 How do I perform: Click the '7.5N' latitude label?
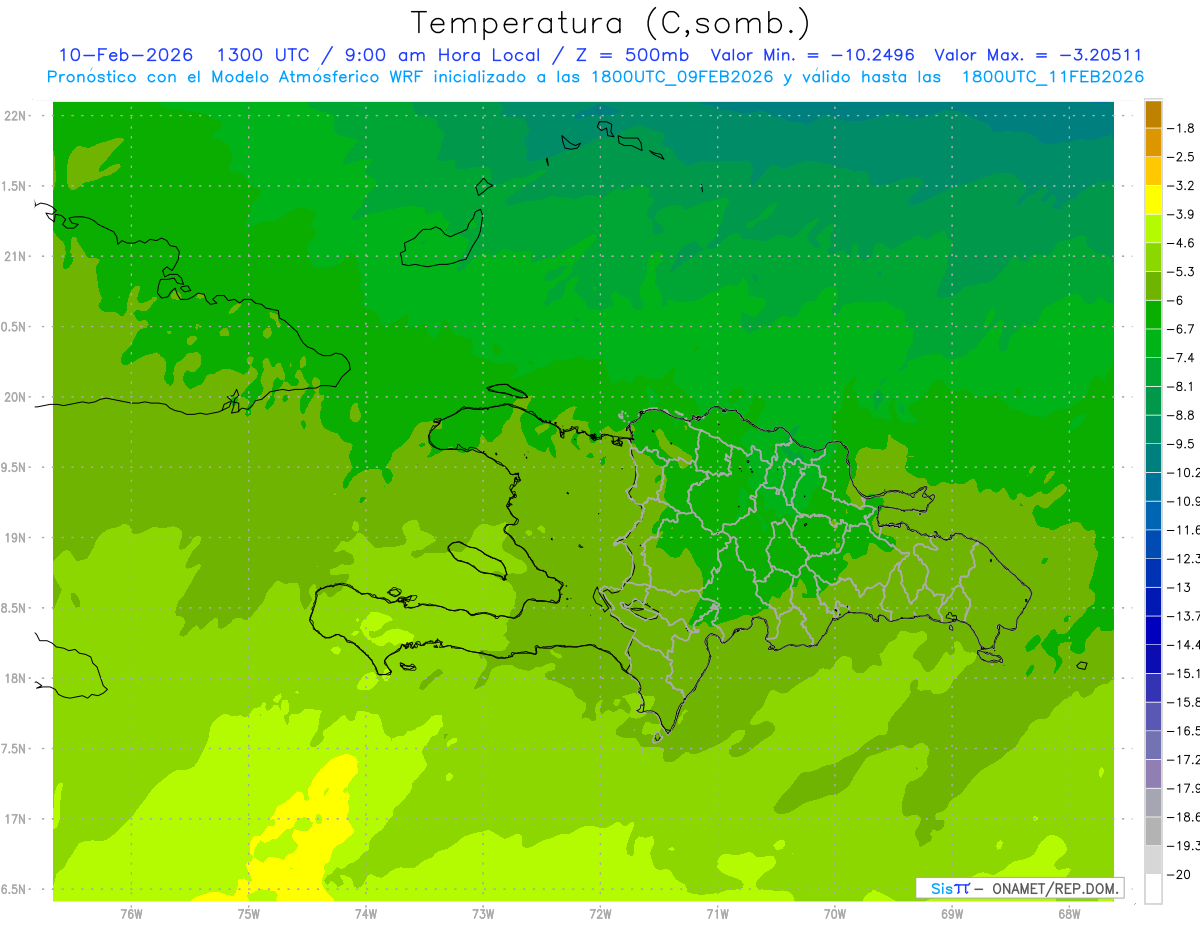(x=16, y=749)
